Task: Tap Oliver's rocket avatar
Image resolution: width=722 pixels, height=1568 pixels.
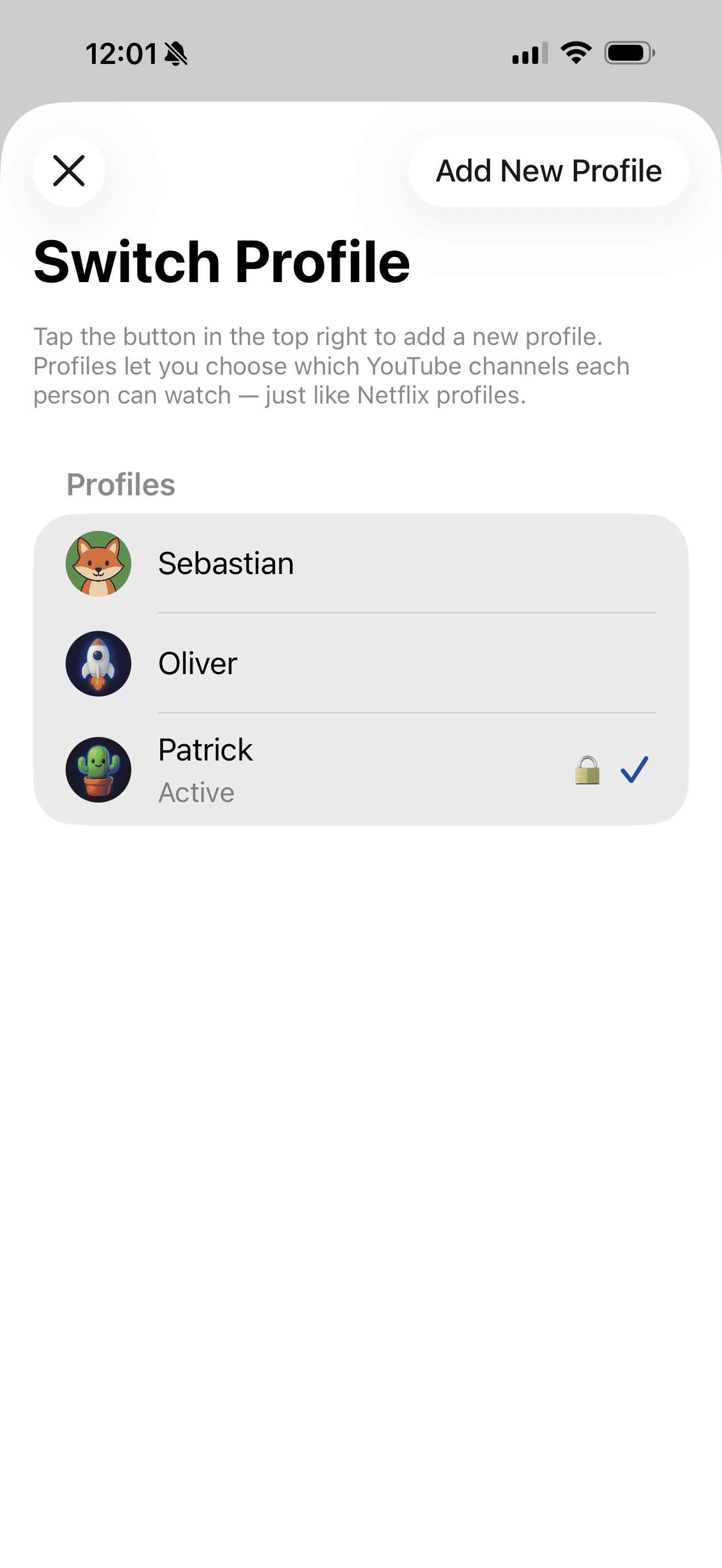Action: (x=98, y=664)
